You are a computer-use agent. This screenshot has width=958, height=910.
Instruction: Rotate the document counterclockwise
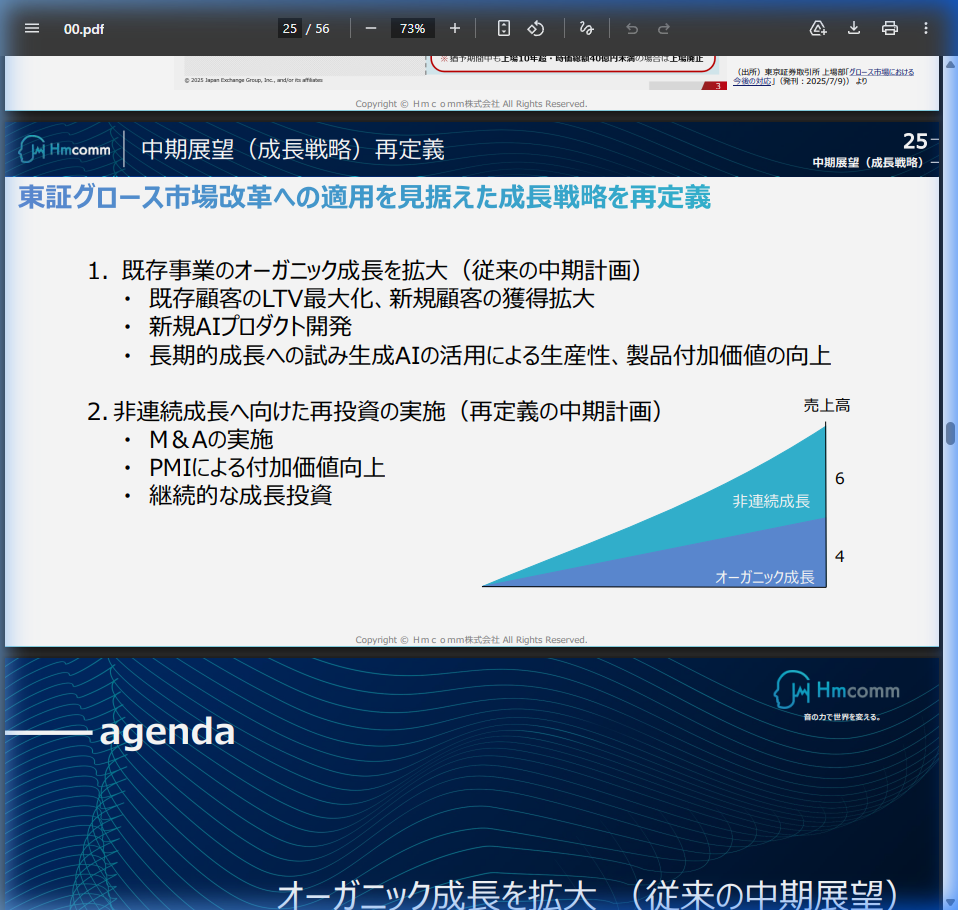[x=536, y=28]
